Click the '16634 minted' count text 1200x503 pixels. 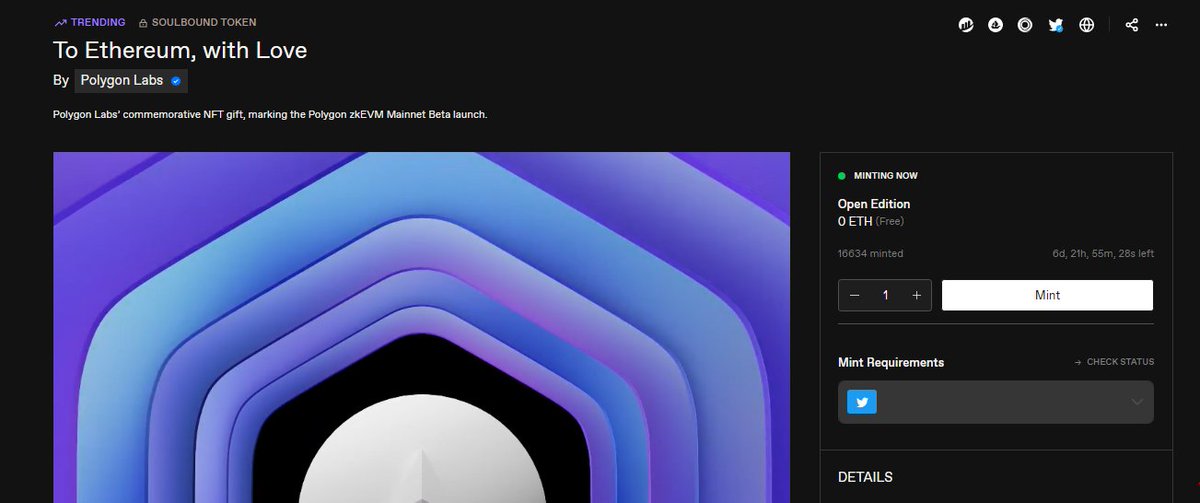click(870, 254)
